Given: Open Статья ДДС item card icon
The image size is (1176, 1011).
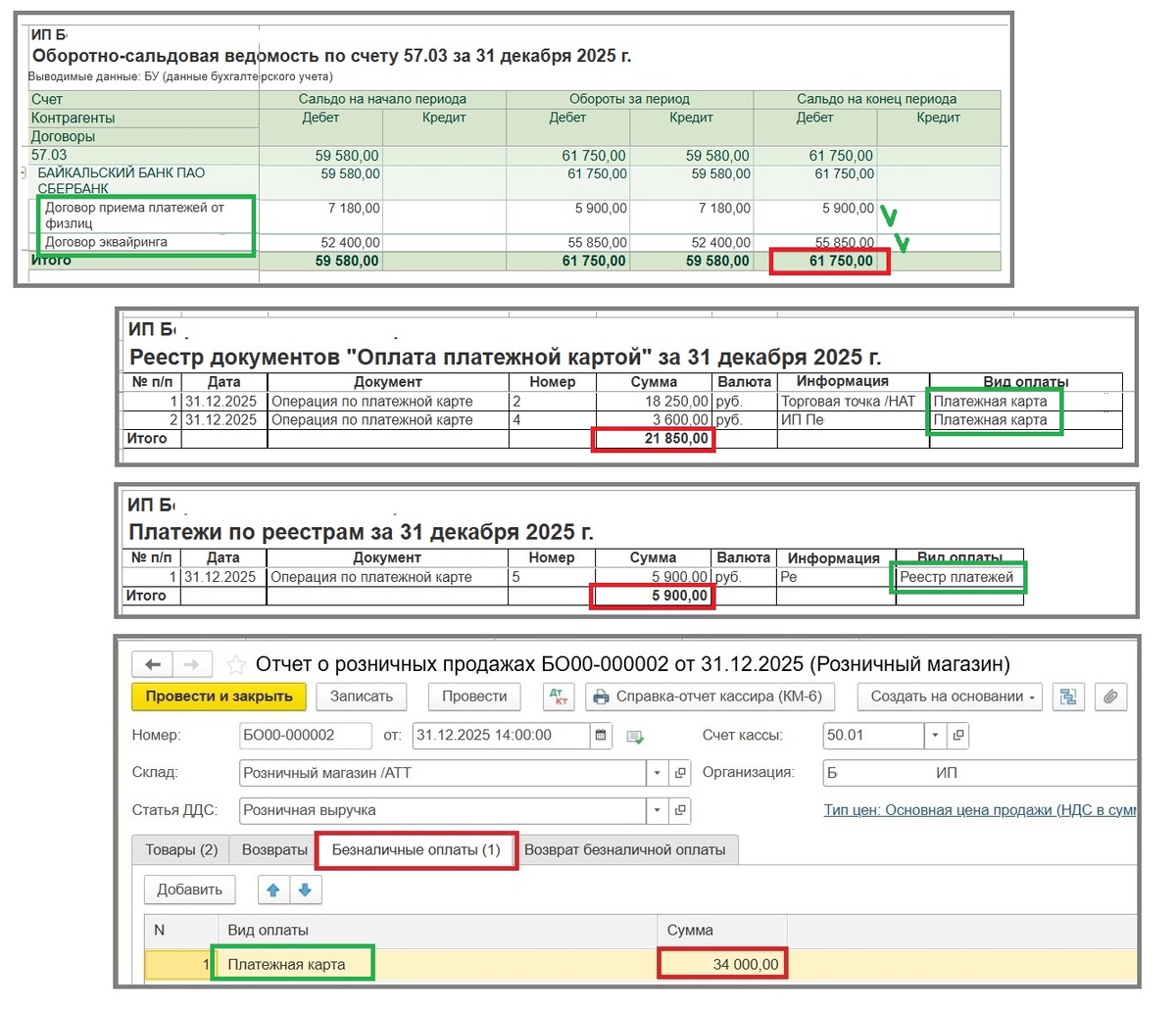Looking at the screenshot, I should (x=680, y=810).
